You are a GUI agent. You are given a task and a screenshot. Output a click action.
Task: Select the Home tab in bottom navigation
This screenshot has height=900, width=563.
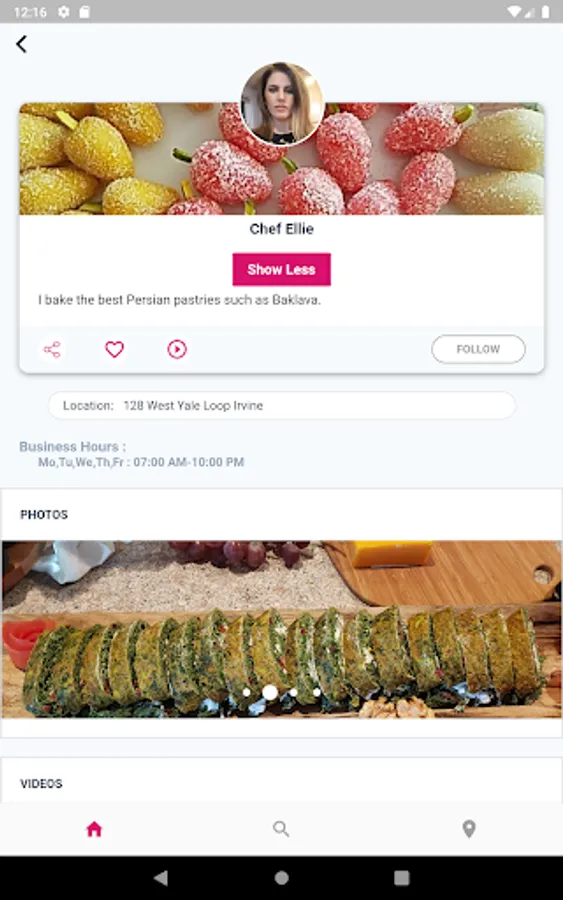click(x=94, y=828)
